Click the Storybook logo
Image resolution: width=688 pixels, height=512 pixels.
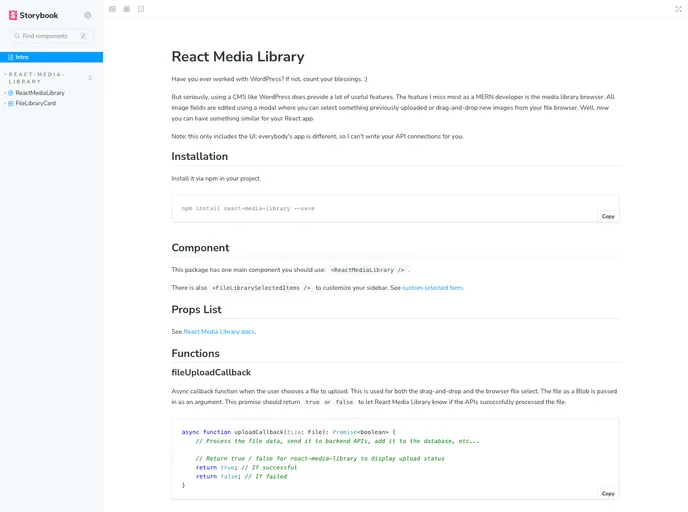tap(33, 15)
